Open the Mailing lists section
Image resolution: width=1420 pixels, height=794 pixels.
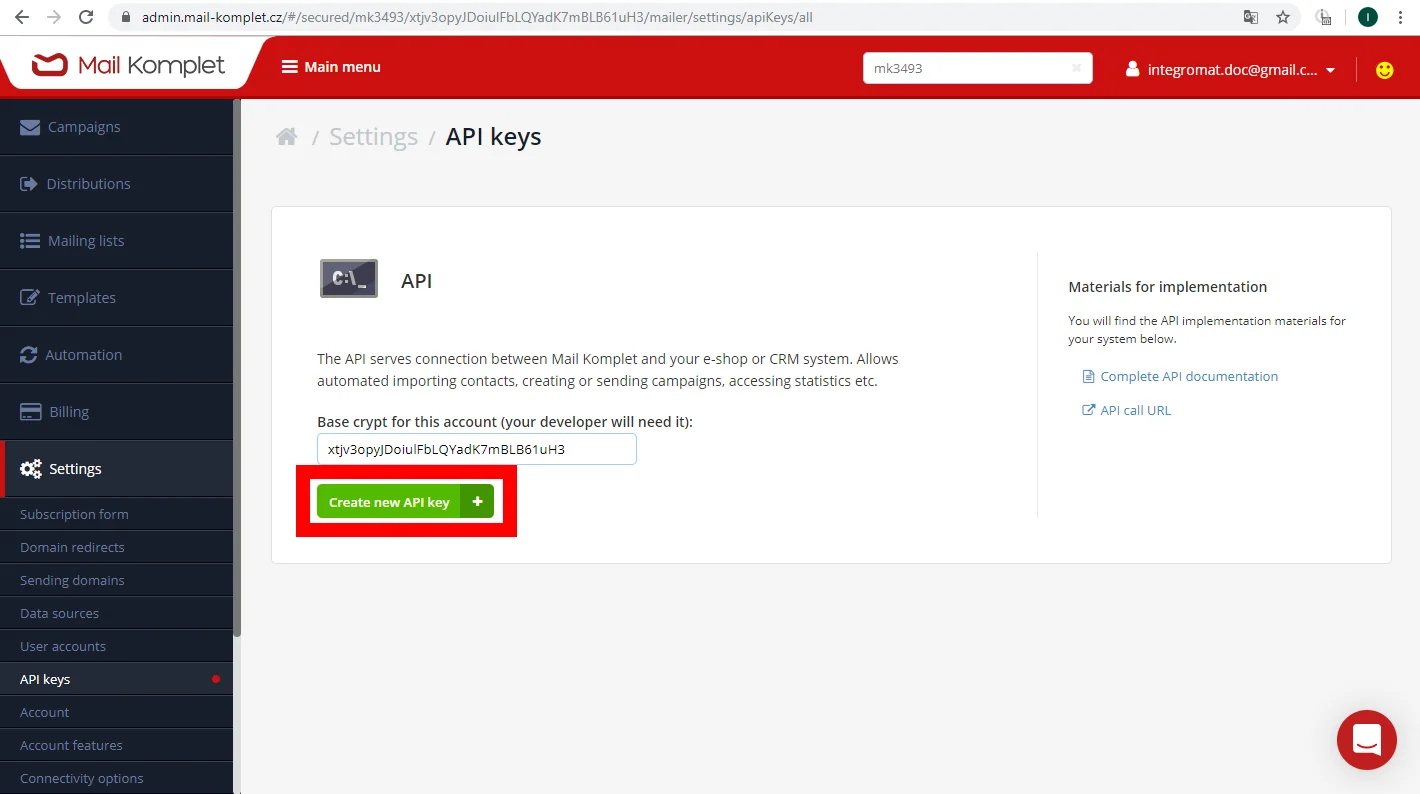116,241
